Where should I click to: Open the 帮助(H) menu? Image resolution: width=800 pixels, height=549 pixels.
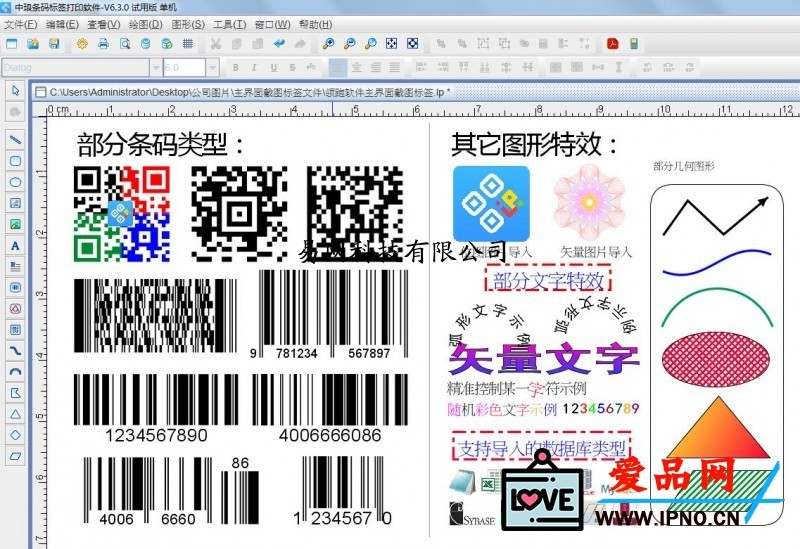click(x=315, y=24)
